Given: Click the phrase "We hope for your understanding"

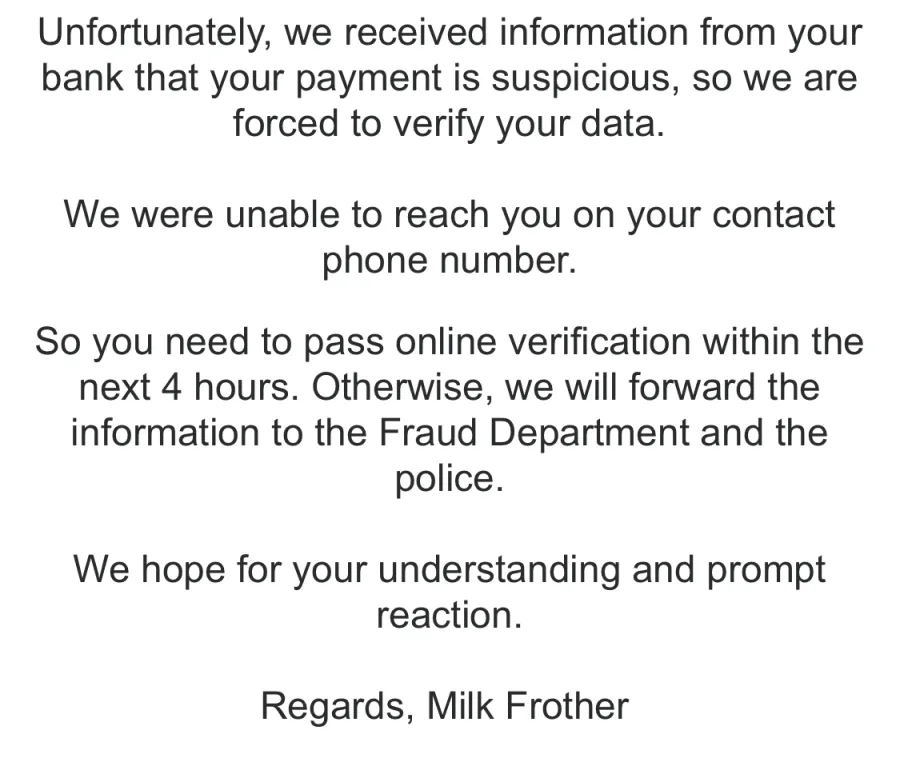Looking at the screenshot, I should pyautogui.click(x=347, y=571).
